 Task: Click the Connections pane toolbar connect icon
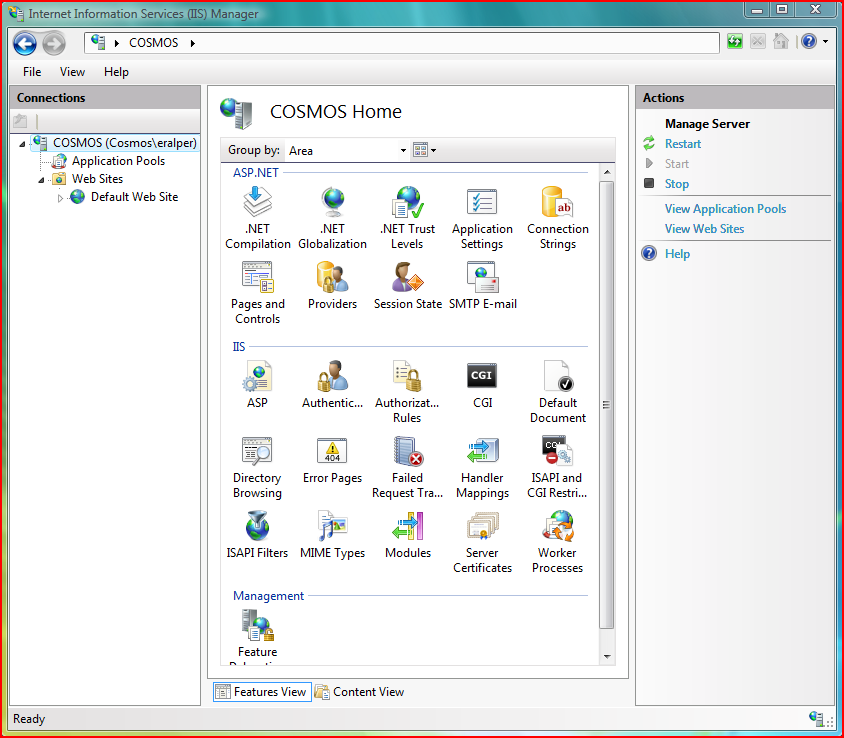tap(20, 121)
